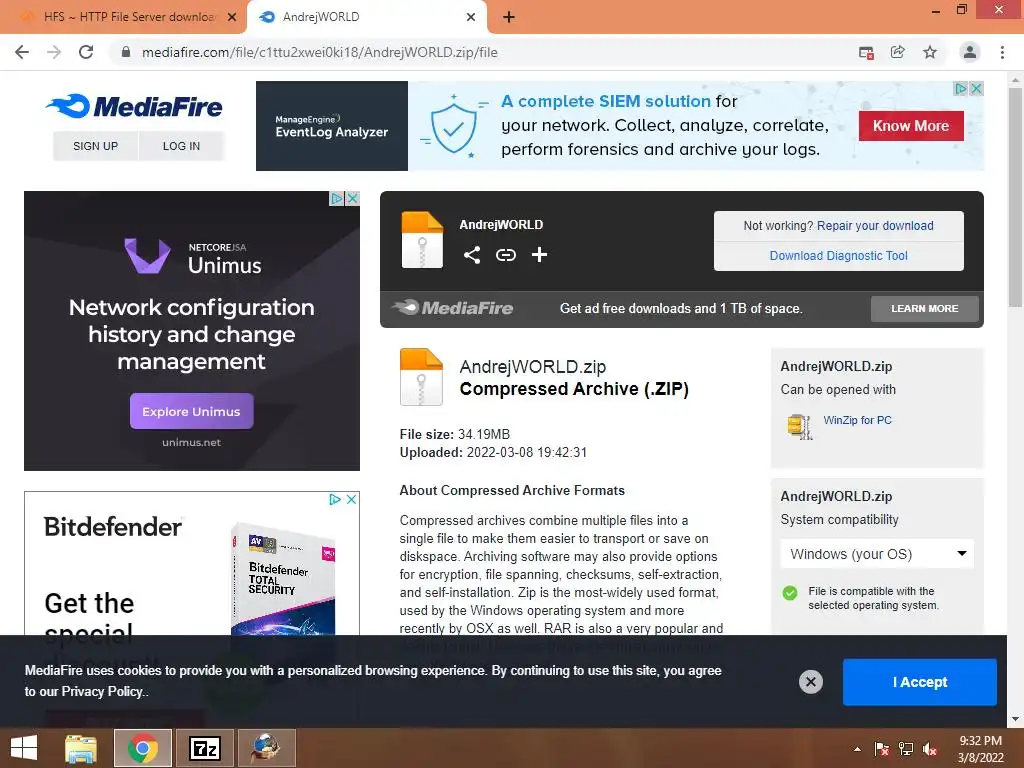Open a new browser tab
This screenshot has width=1024, height=768.
pos(509,17)
